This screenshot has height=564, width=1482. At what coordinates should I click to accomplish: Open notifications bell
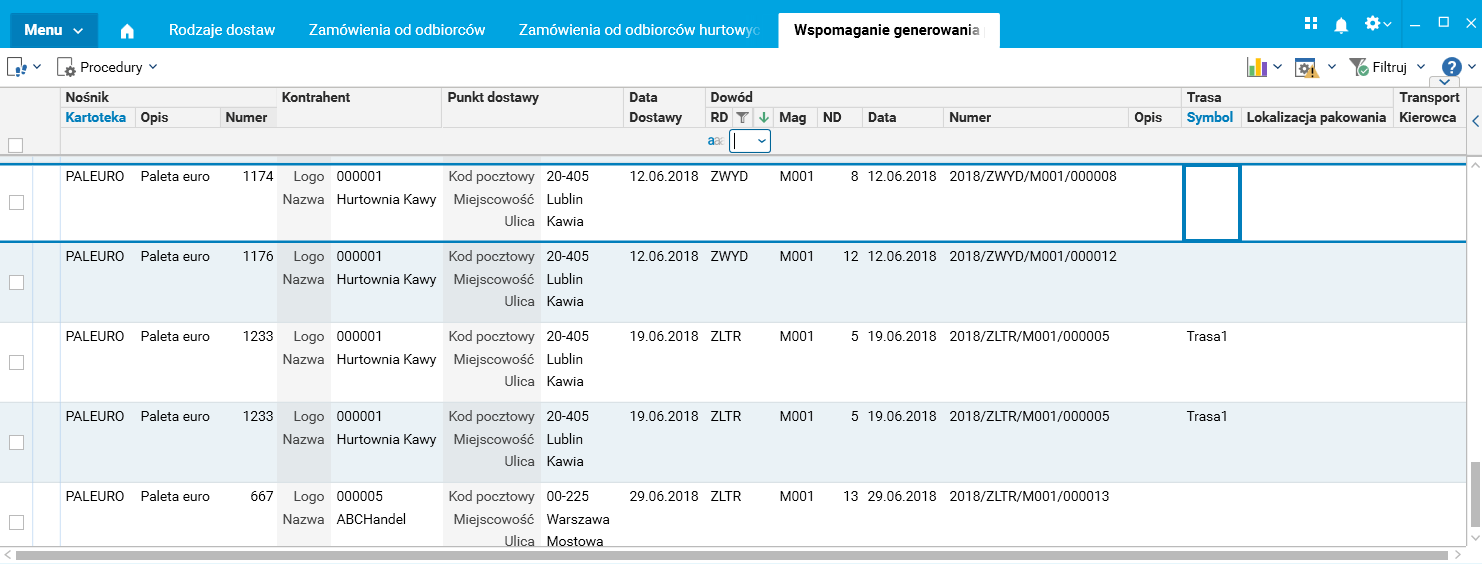(x=1342, y=23)
